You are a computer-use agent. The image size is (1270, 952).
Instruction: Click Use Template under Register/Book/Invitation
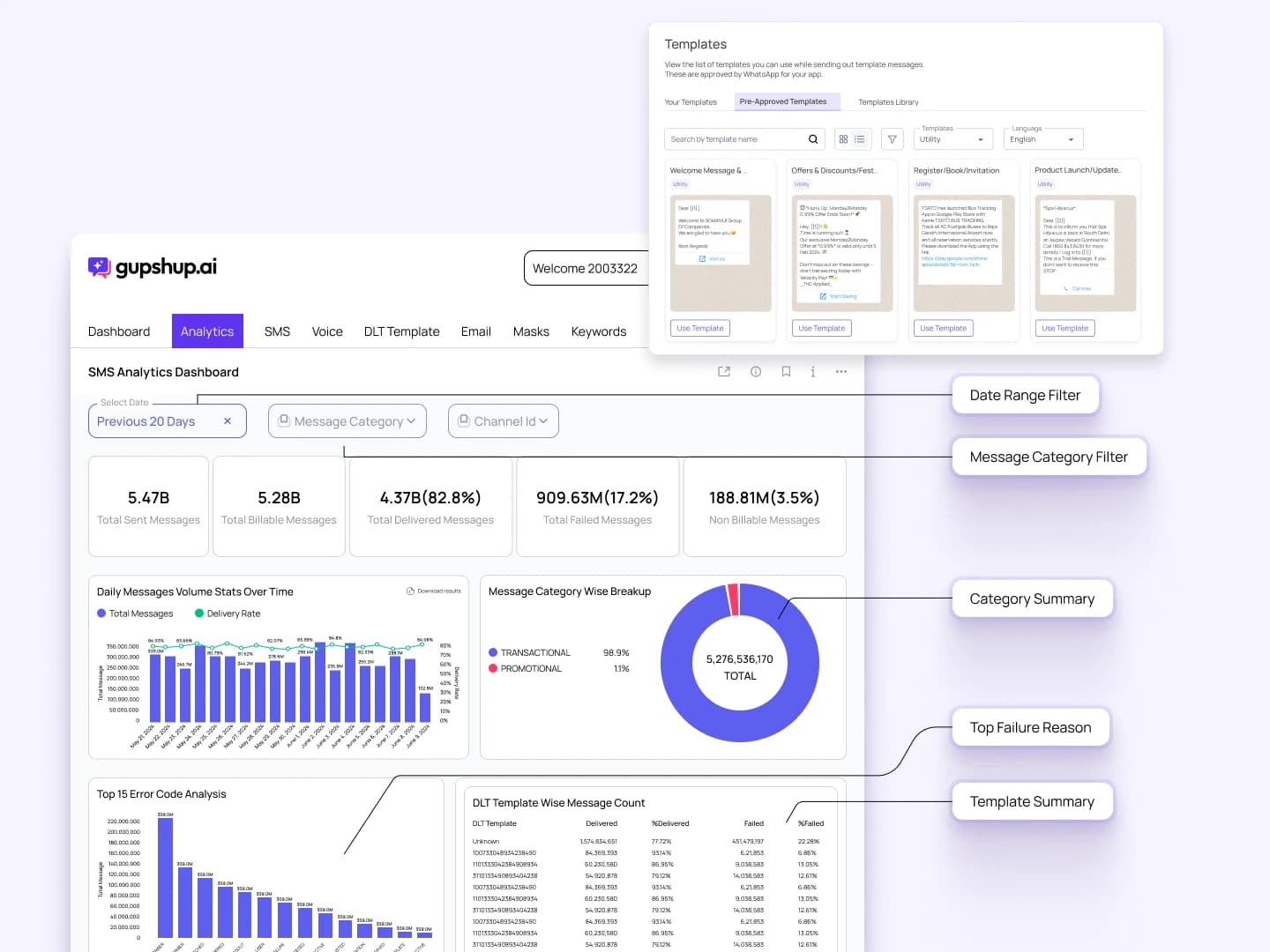click(943, 328)
